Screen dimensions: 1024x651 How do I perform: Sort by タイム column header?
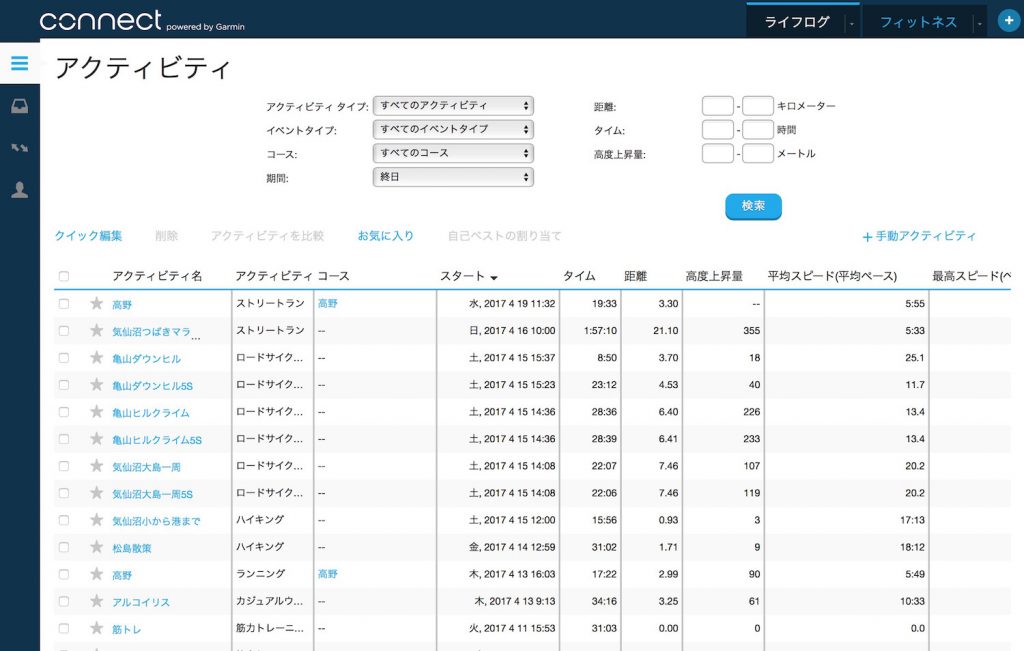(579, 276)
